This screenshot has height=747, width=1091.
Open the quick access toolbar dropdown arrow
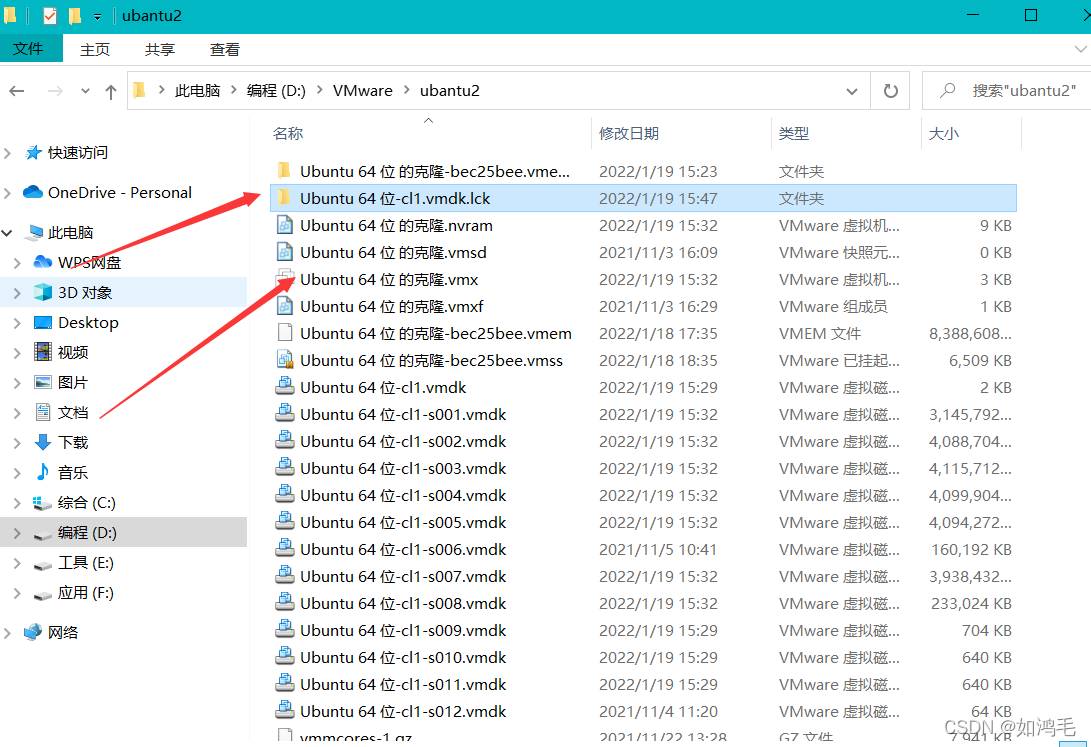97,16
